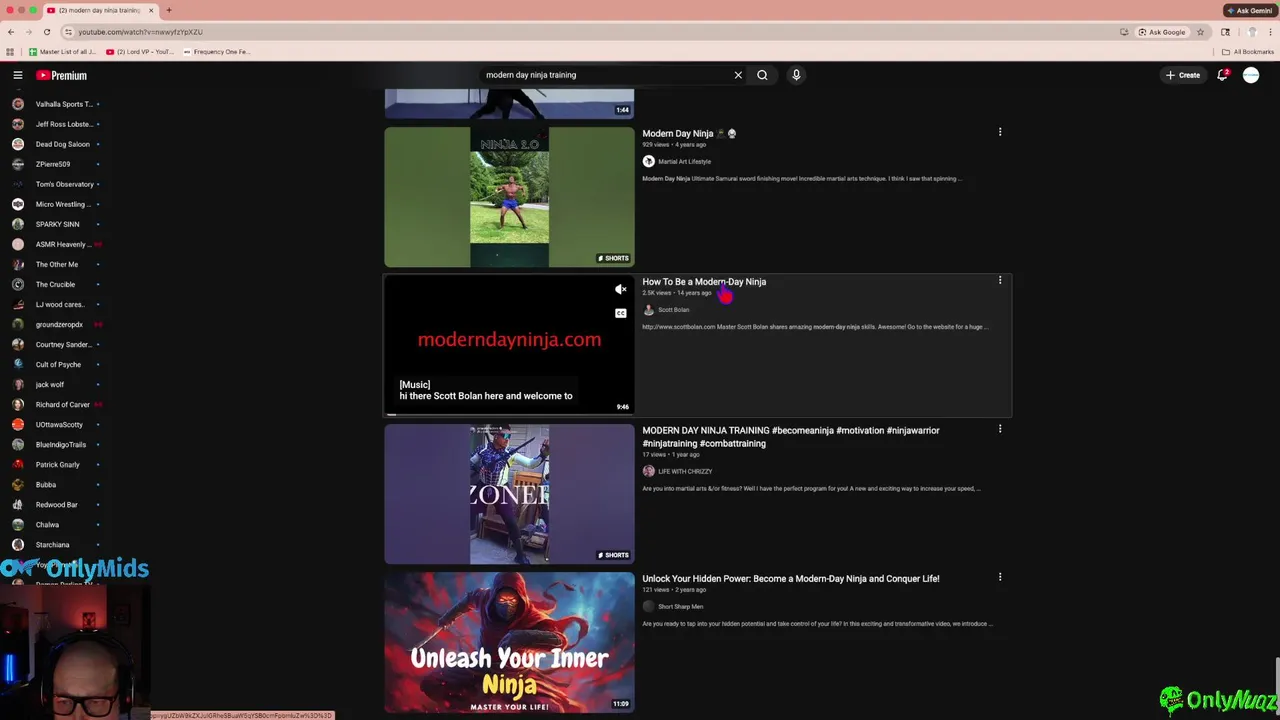Open the Frequency One bookmark
The width and height of the screenshot is (1280, 720).
[x=217, y=52]
